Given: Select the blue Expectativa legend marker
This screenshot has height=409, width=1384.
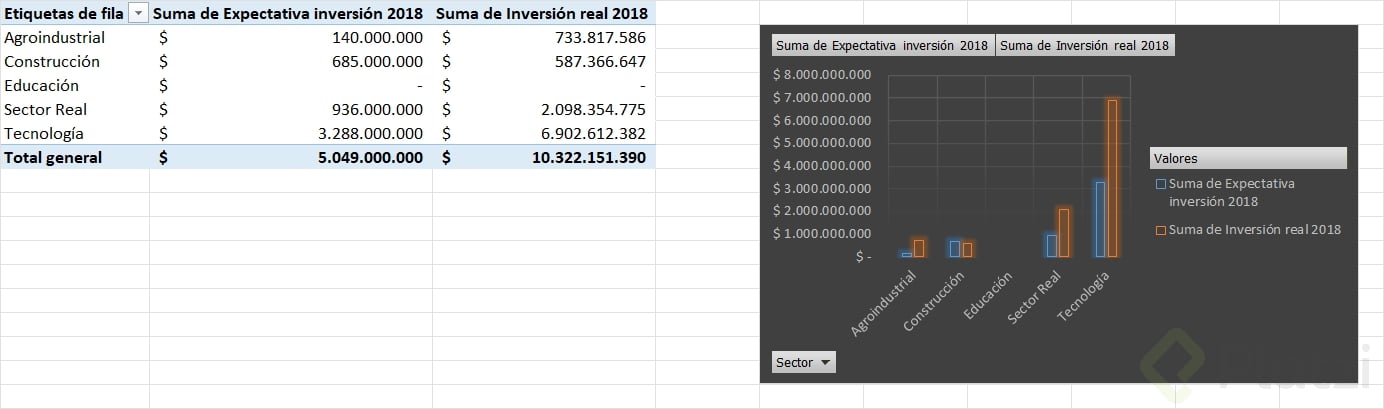Looking at the screenshot, I should [1161, 184].
